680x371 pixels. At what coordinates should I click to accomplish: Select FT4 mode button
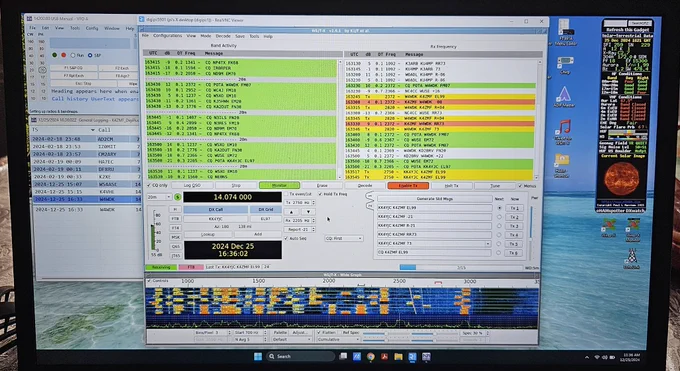[175, 228]
